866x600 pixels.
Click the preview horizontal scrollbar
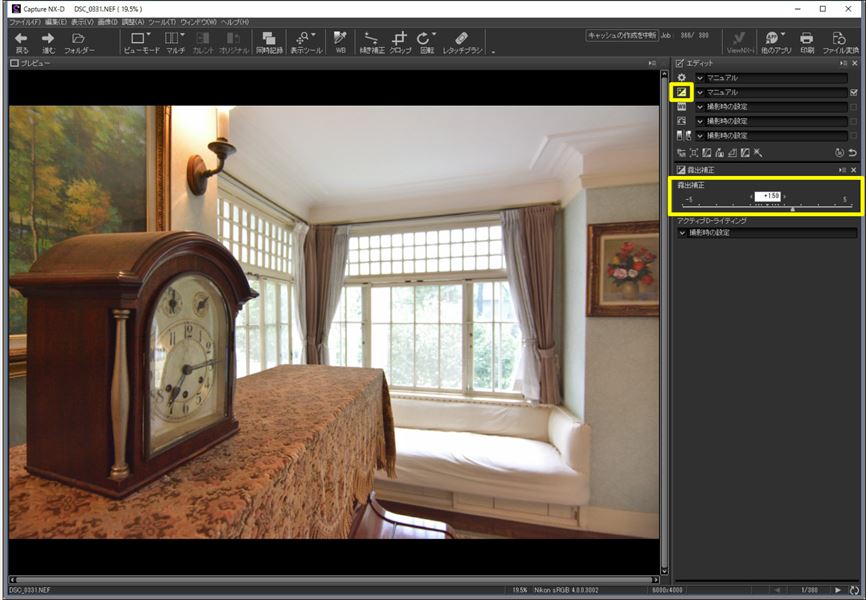click(x=334, y=580)
